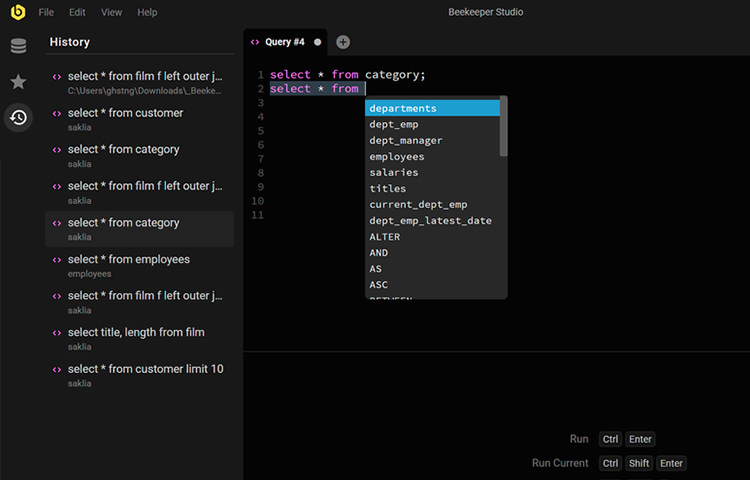Click the History panel heading
750x480 pixels.
[70, 42]
